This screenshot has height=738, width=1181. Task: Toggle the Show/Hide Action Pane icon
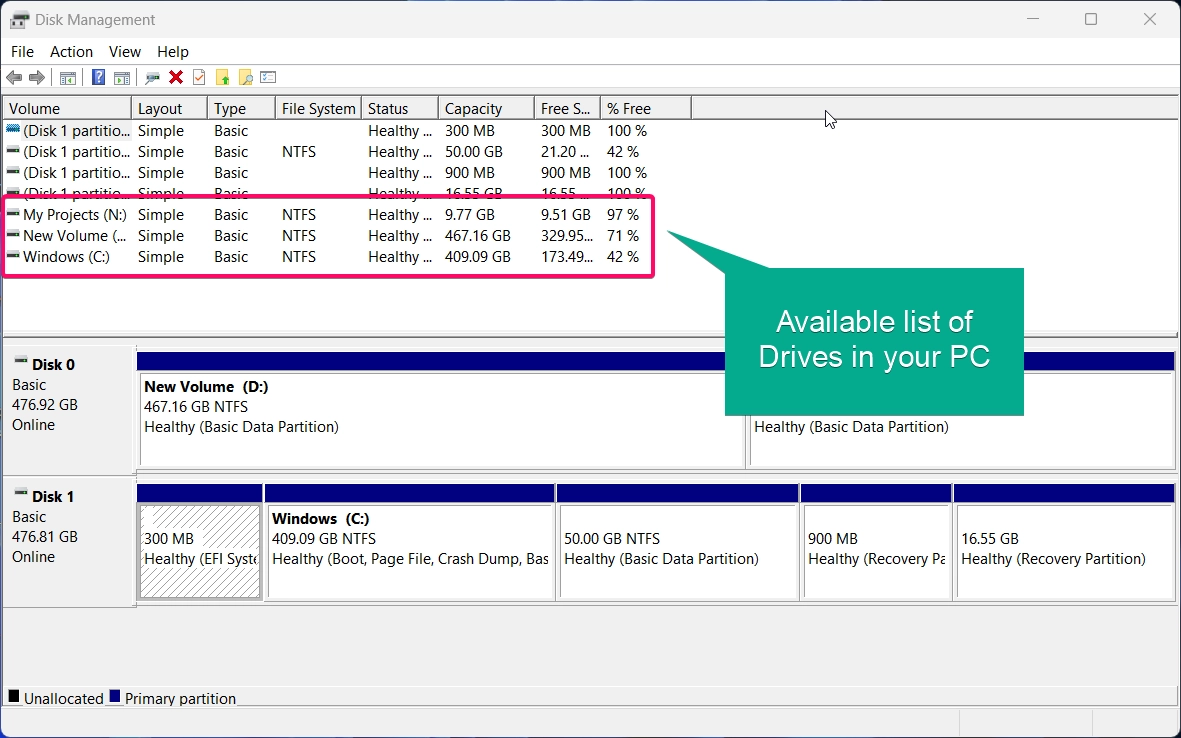(x=121, y=78)
